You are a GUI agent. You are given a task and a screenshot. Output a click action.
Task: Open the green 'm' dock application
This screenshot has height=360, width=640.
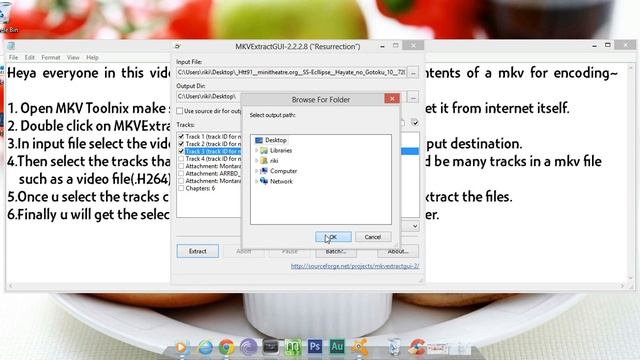[x=293, y=347]
